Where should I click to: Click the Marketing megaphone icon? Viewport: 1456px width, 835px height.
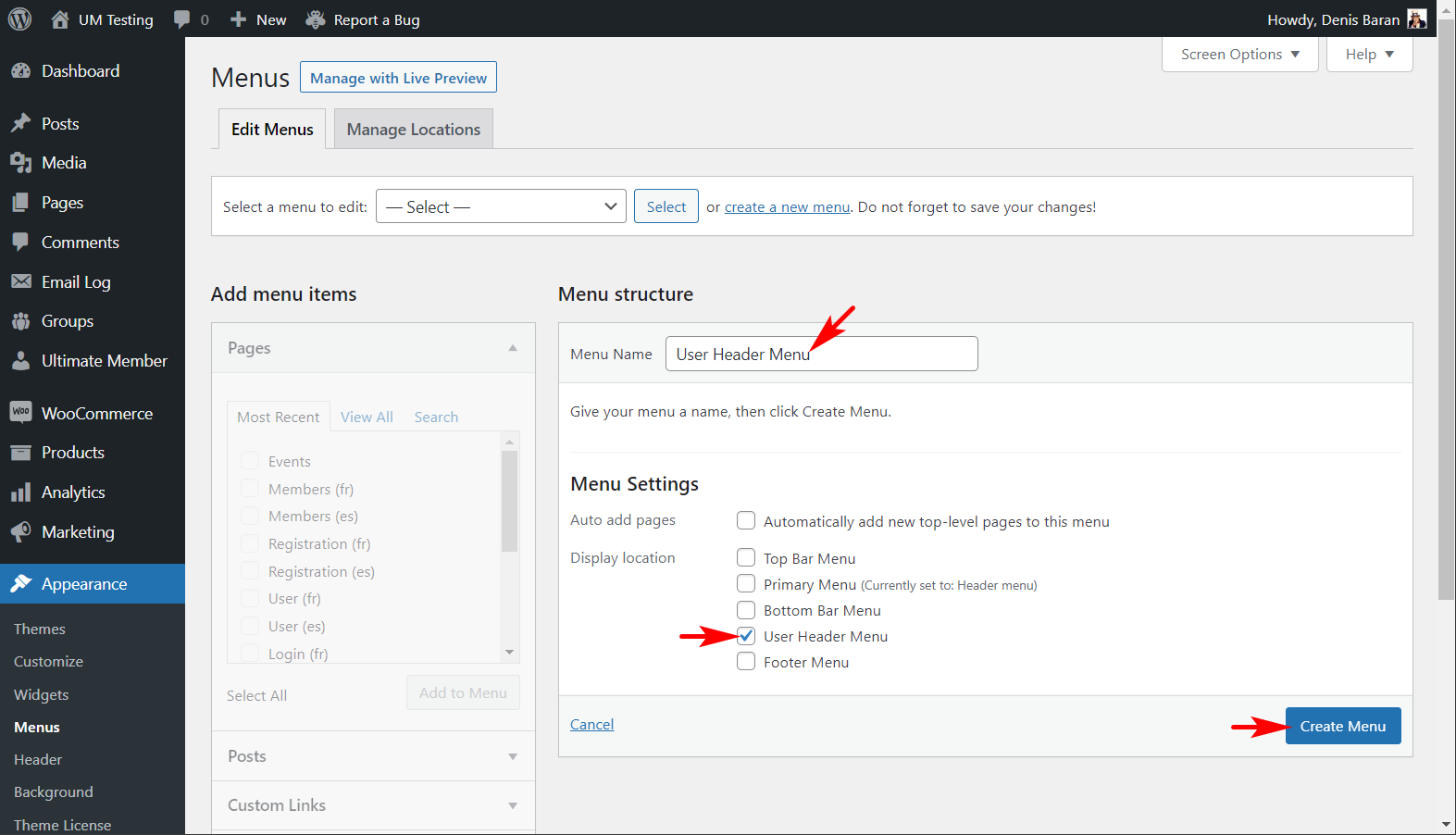click(21, 532)
